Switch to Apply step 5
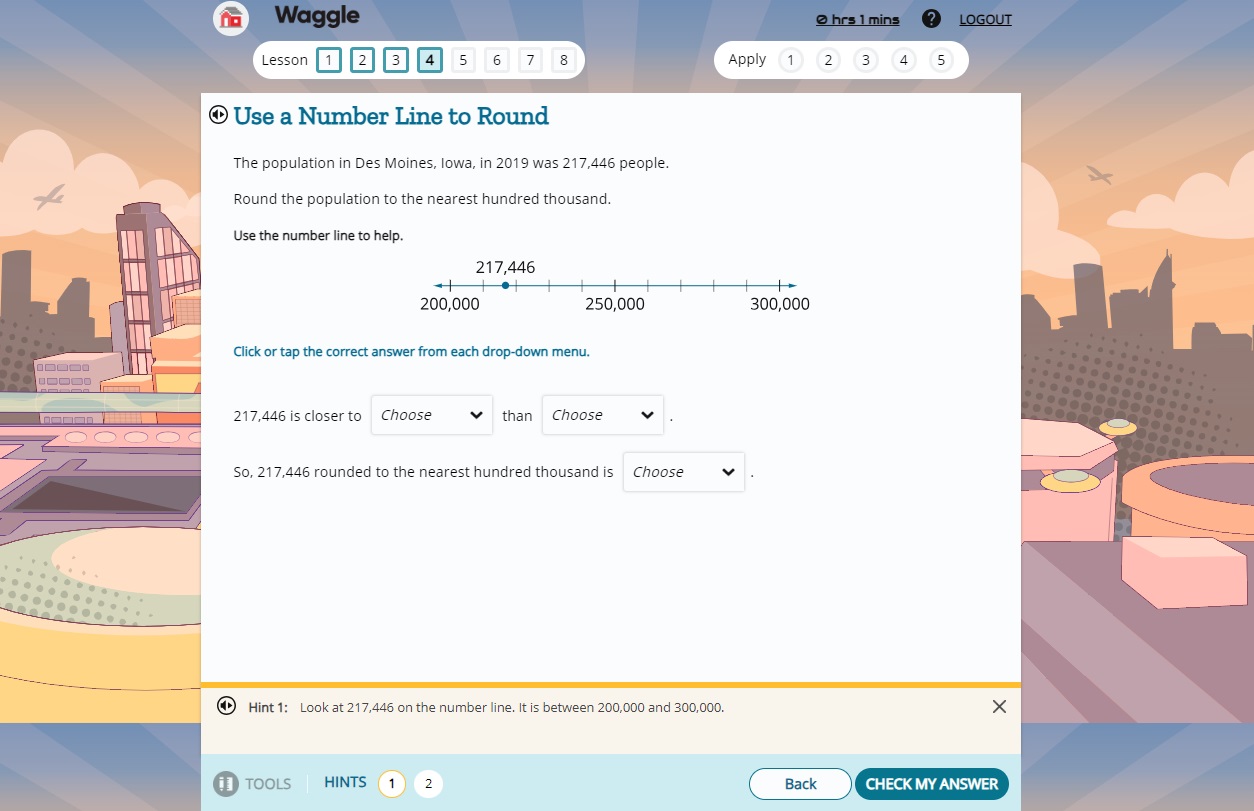Screen dimensions: 1254x811 (x=941, y=60)
